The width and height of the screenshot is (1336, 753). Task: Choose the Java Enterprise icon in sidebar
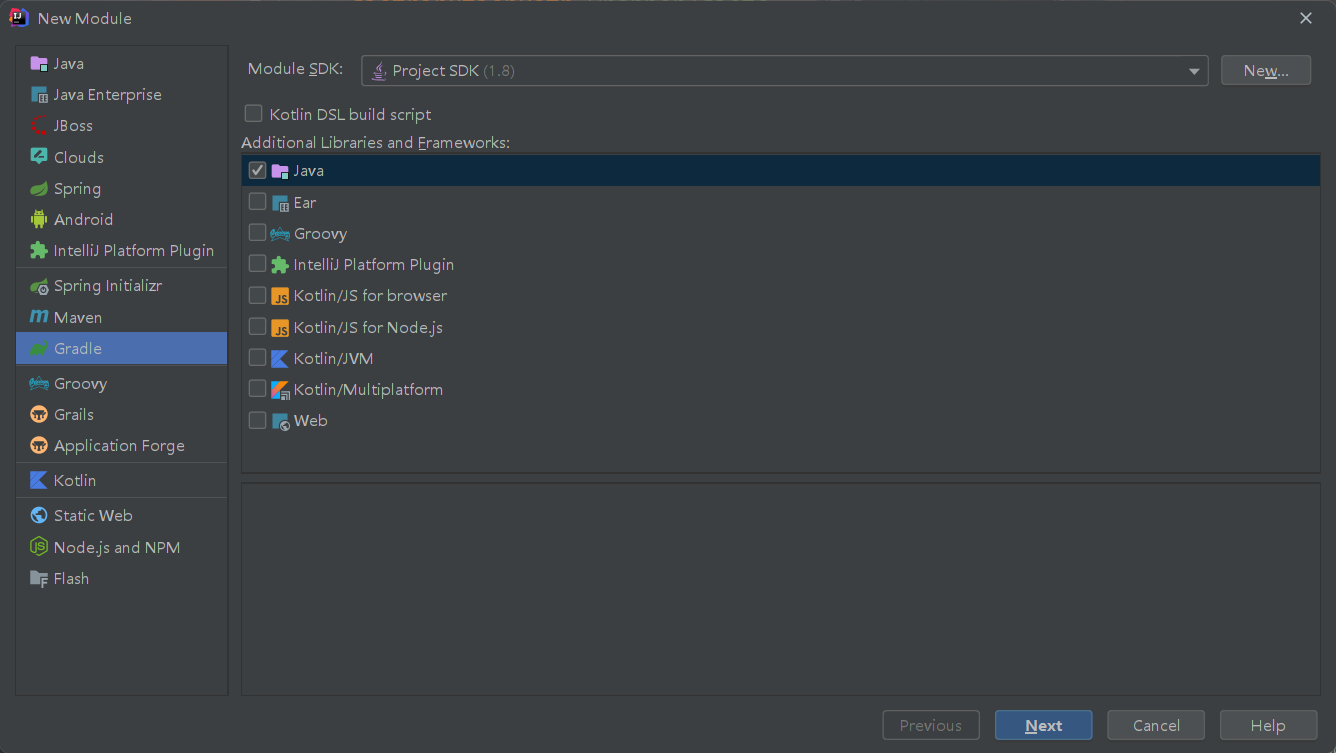pyautogui.click(x=39, y=95)
